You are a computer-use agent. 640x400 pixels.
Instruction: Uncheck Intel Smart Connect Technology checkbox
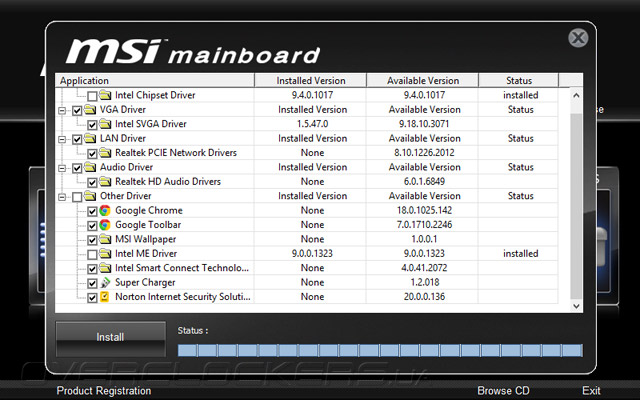coord(92,269)
